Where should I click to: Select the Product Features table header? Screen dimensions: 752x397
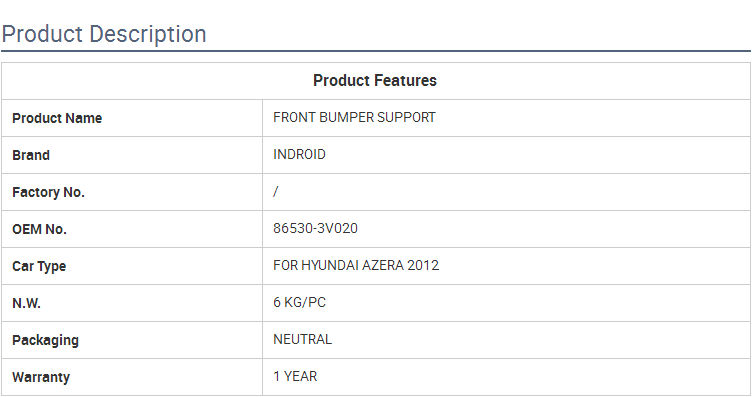375,81
